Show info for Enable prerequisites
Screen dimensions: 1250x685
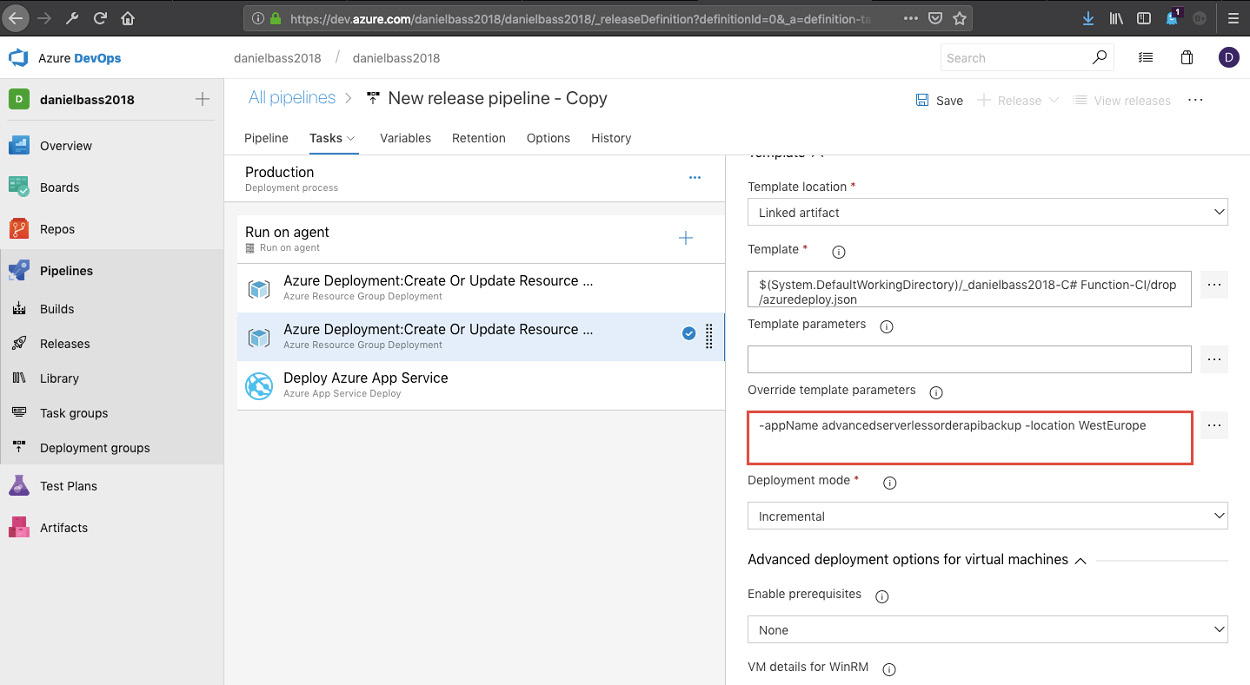click(x=882, y=597)
